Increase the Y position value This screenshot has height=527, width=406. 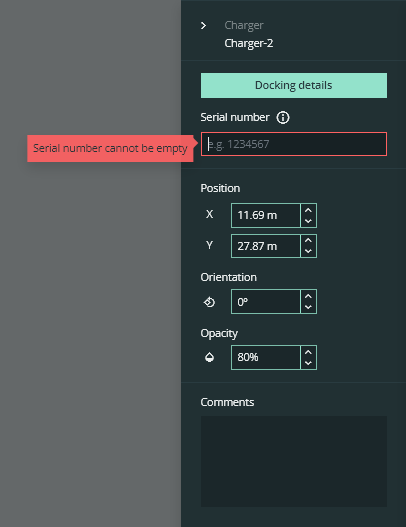pyautogui.click(x=308, y=240)
